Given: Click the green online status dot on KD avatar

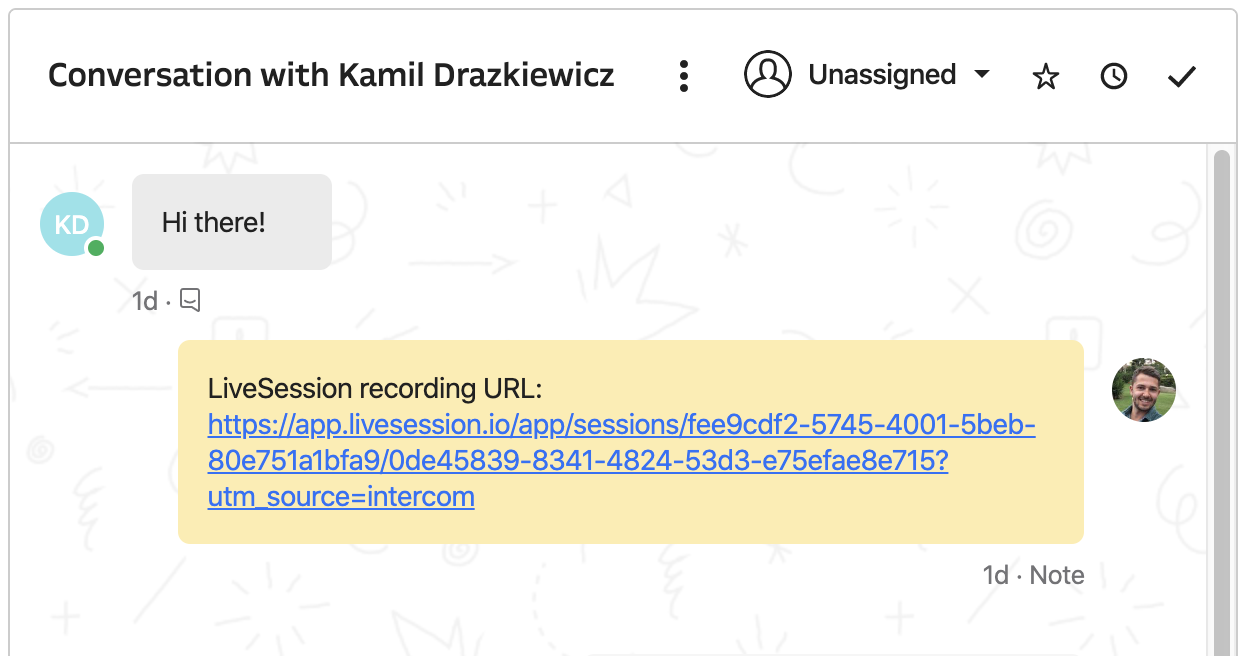Looking at the screenshot, I should point(94,246).
